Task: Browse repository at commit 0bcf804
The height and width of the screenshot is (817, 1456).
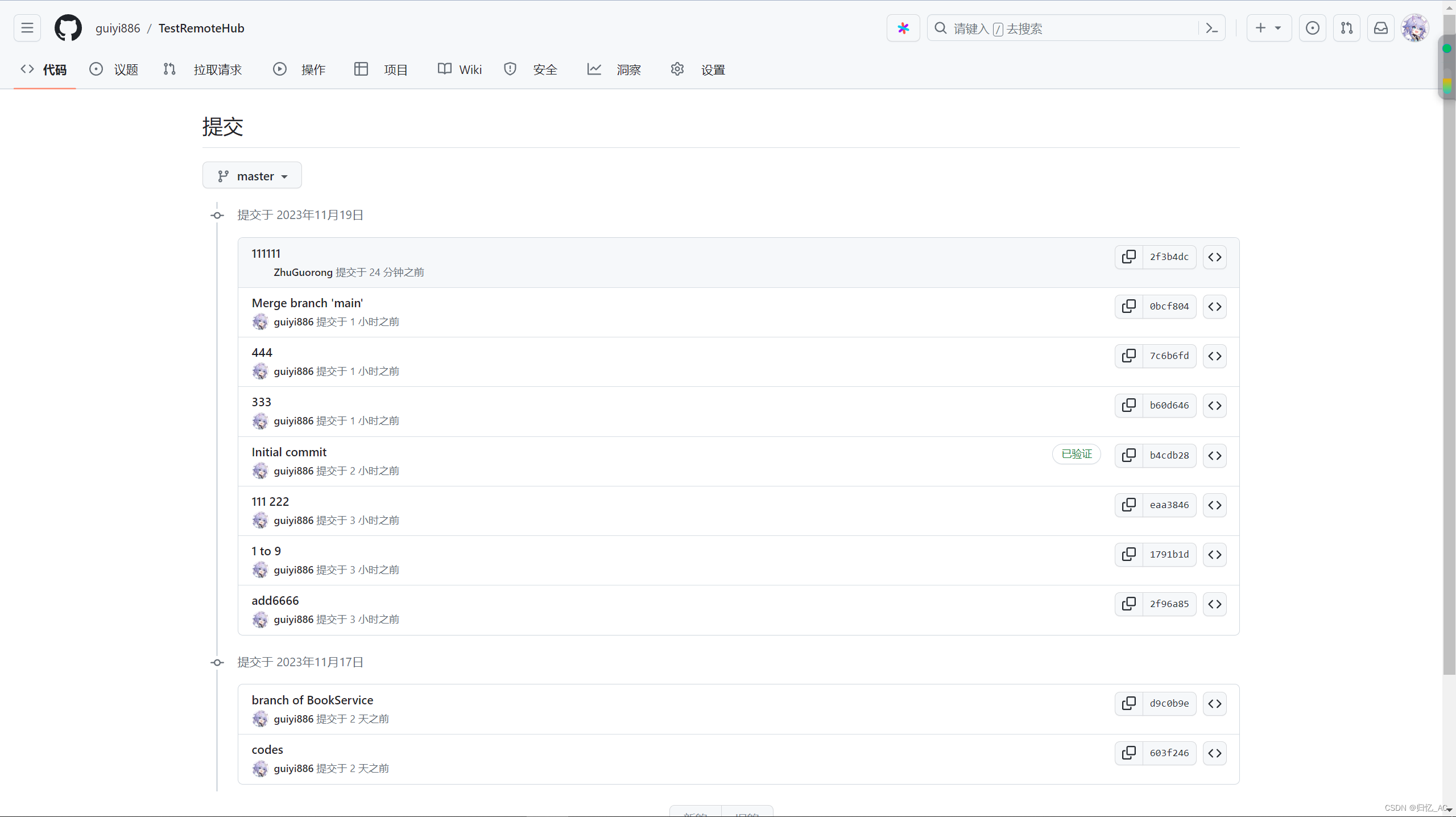Action: pyautogui.click(x=1215, y=307)
